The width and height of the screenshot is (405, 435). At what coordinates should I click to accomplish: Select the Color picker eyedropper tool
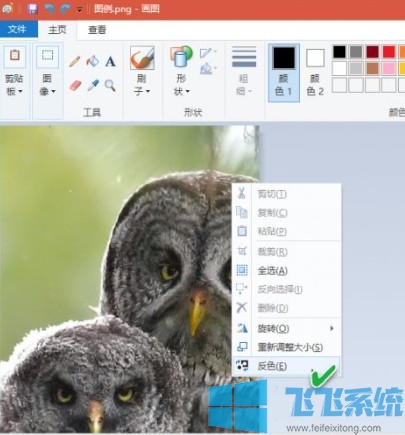coord(93,85)
